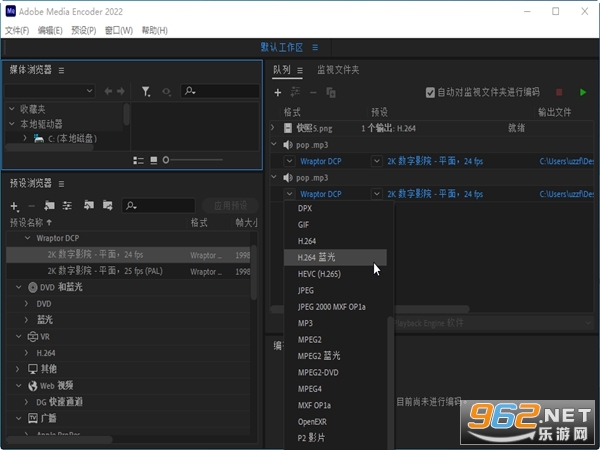
Task: Click the 默认工作区 workspace label
Action: (282, 47)
